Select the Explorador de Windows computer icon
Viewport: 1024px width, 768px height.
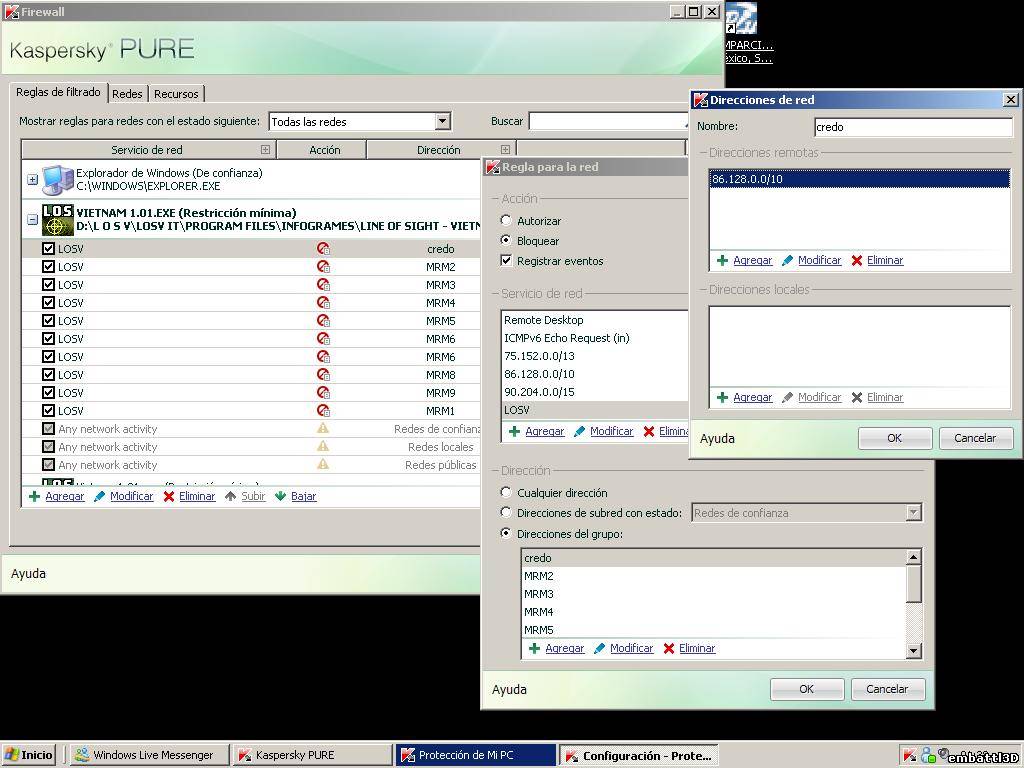pyautogui.click(x=57, y=180)
